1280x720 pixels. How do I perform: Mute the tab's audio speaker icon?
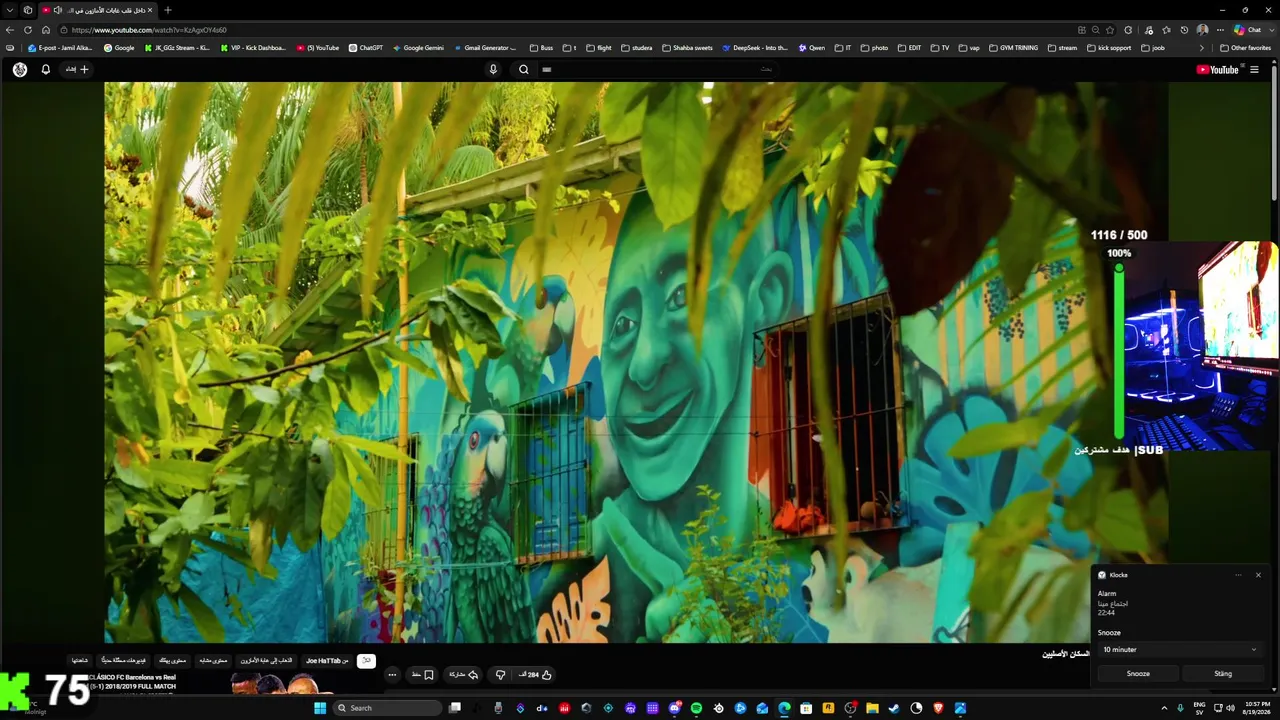tap(58, 10)
